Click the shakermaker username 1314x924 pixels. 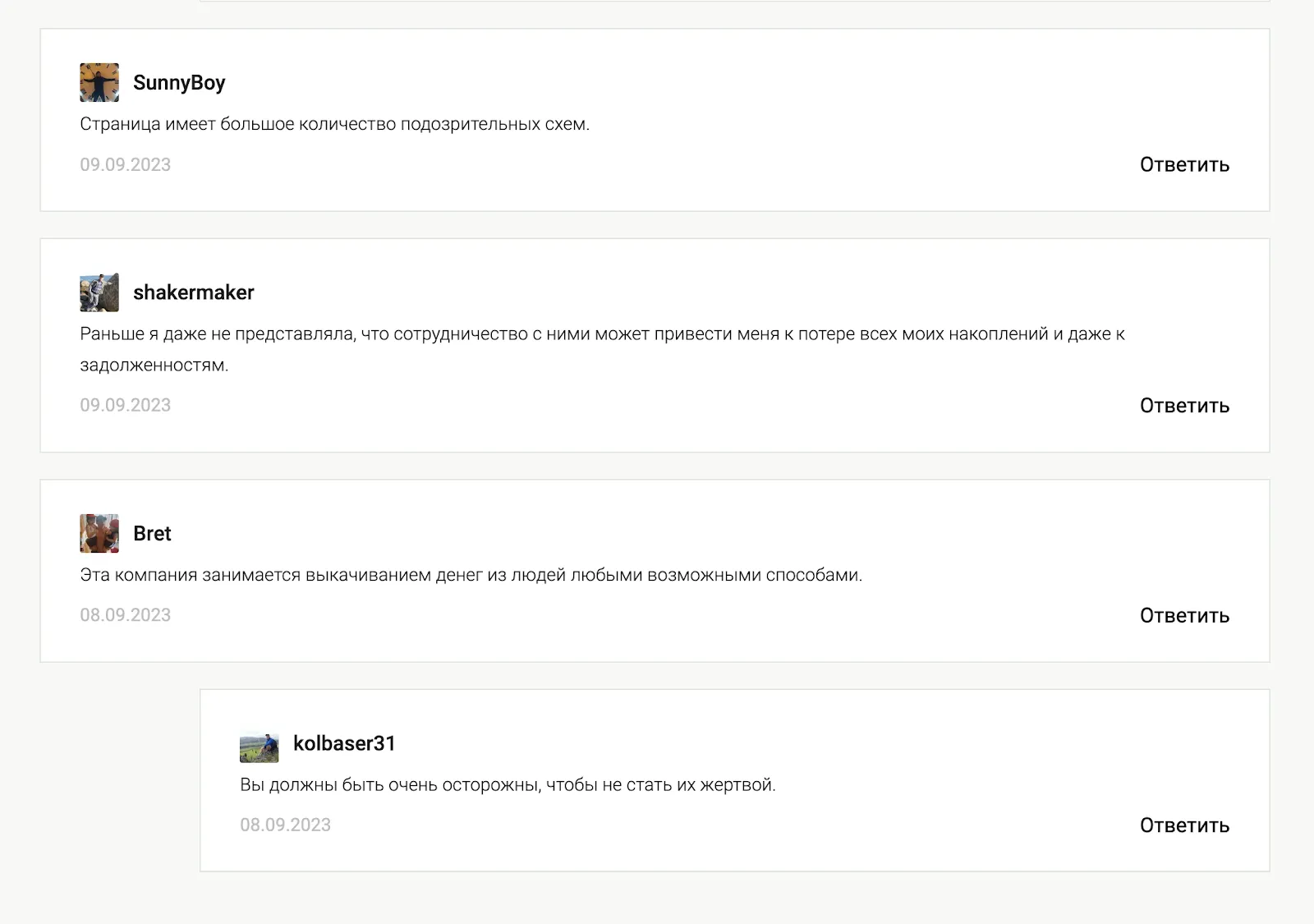point(194,292)
